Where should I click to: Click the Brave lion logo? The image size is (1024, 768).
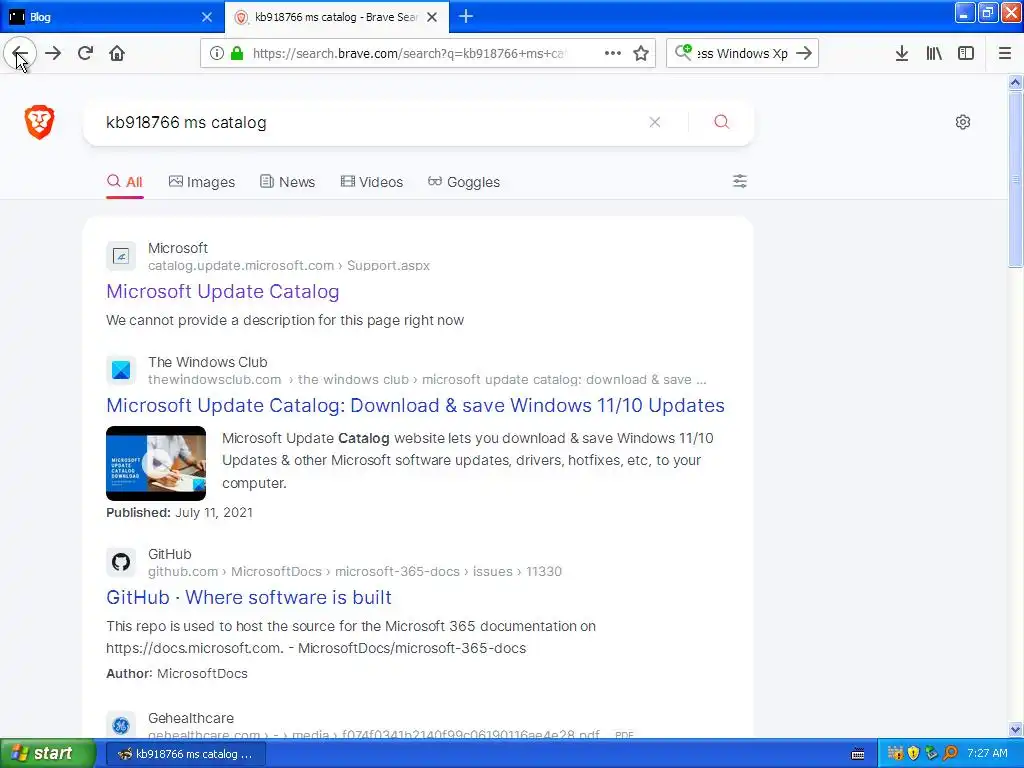[39, 122]
